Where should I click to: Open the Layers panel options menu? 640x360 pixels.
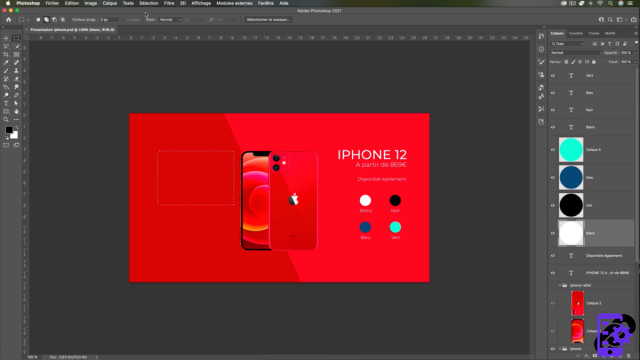[636, 33]
